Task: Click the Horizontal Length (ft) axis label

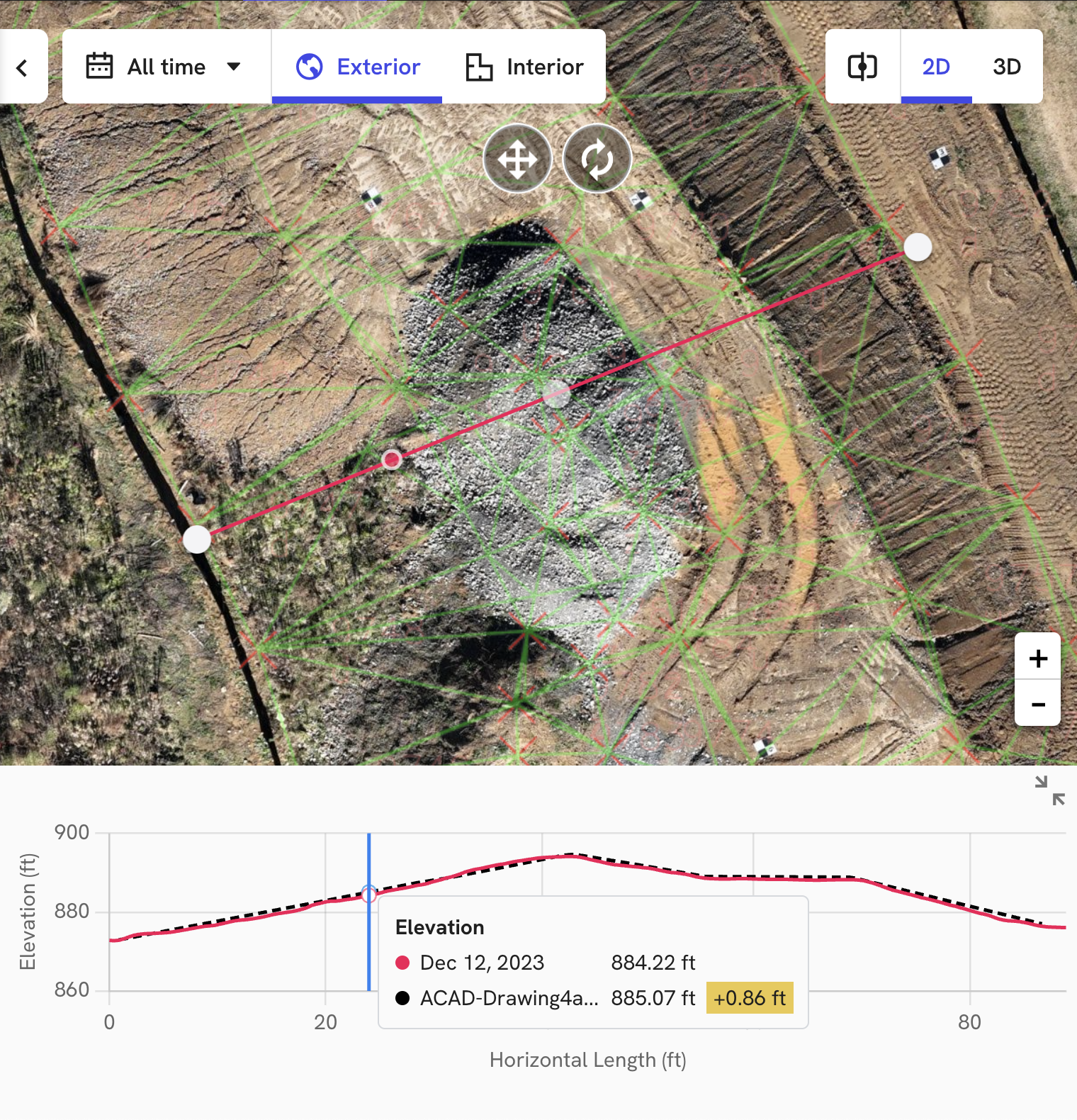Action: pyautogui.click(x=588, y=1060)
